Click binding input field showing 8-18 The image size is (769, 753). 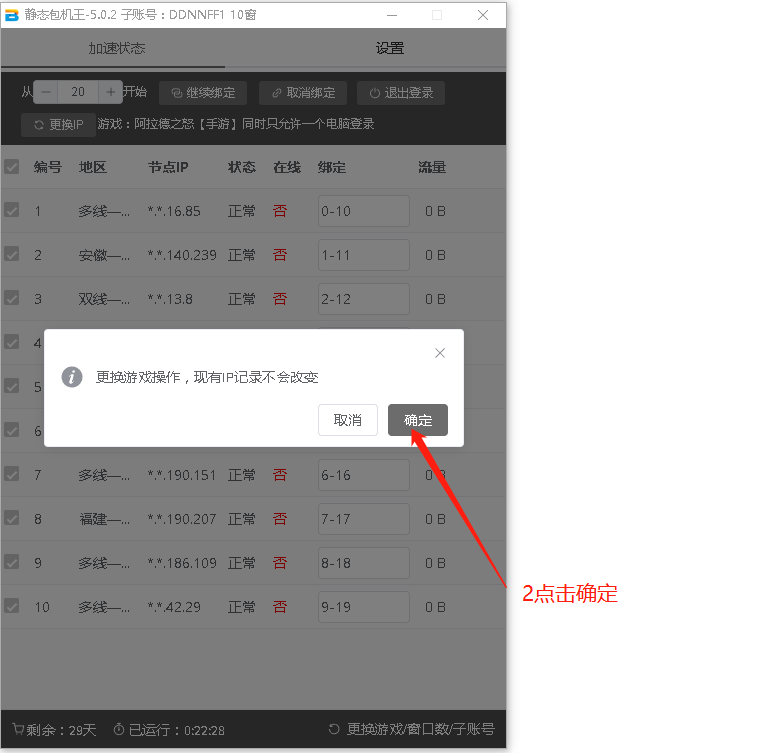point(363,563)
